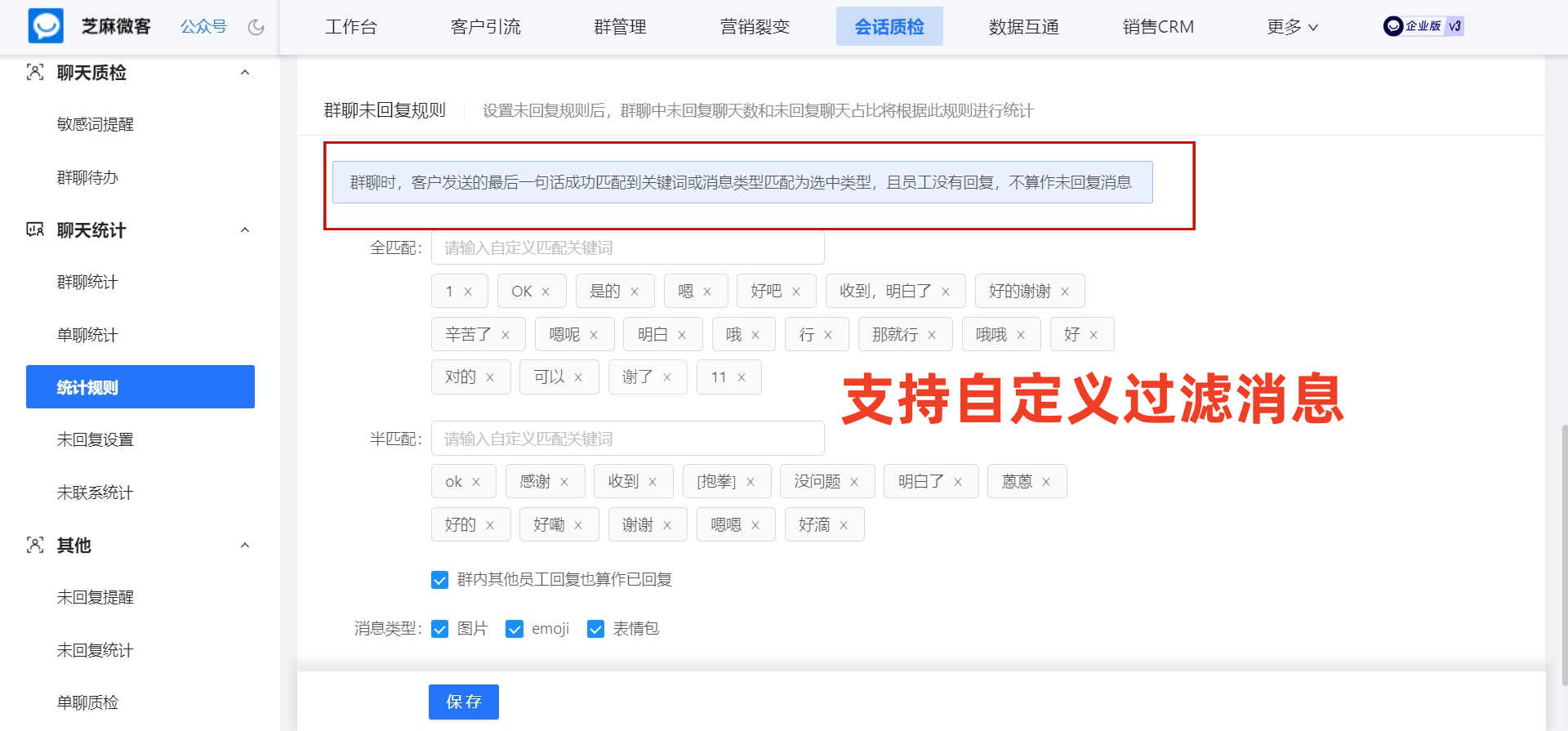
Task: Toggle dark mode moon icon
Action: coord(256,27)
